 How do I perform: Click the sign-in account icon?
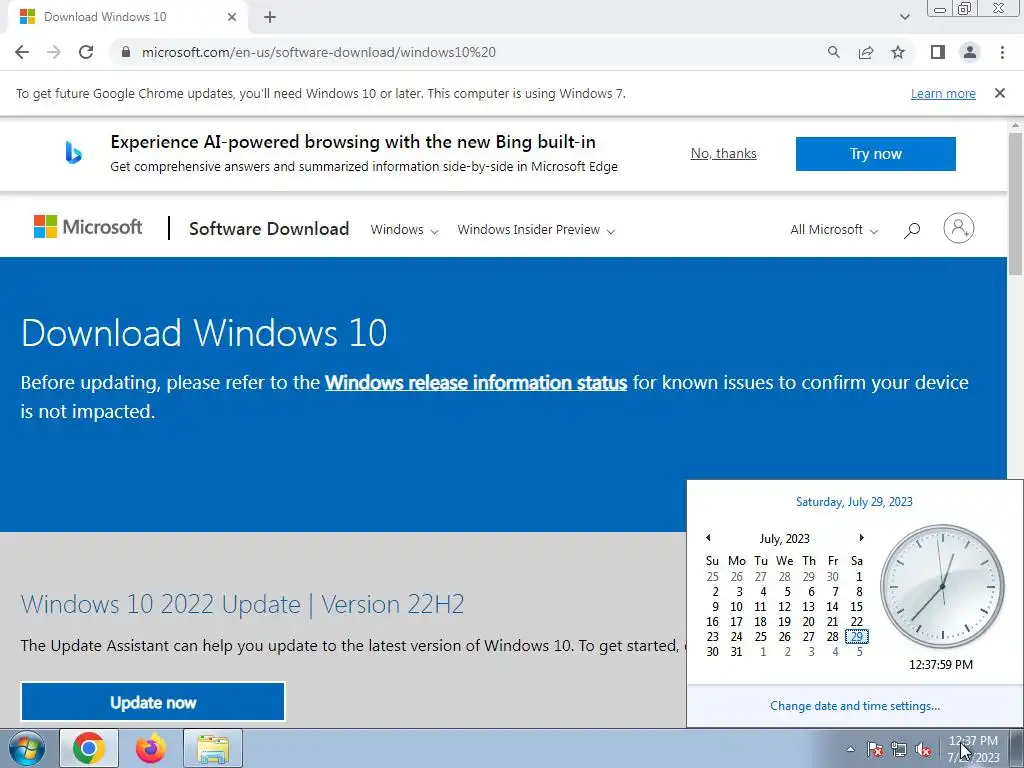[959, 228]
